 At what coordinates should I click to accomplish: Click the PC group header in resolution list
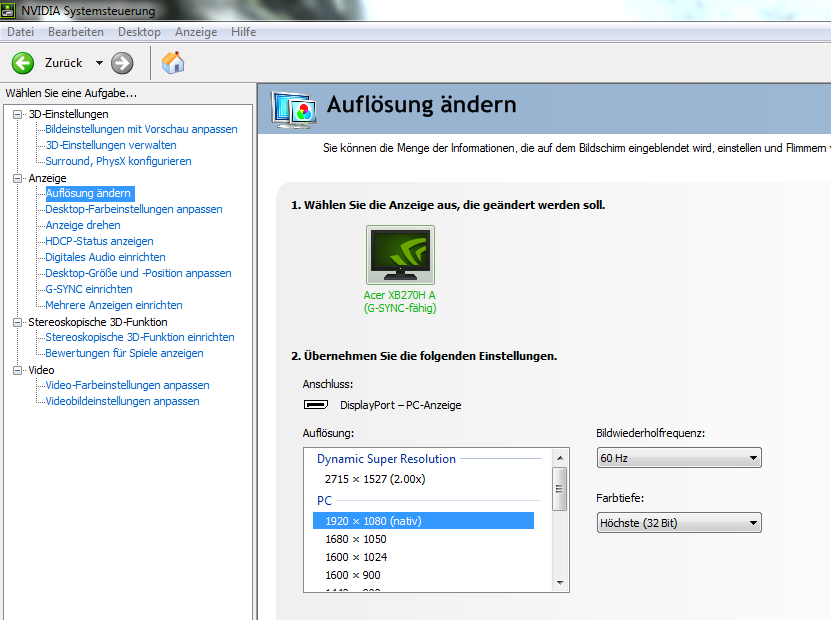pyautogui.click(x=324, y=500)
